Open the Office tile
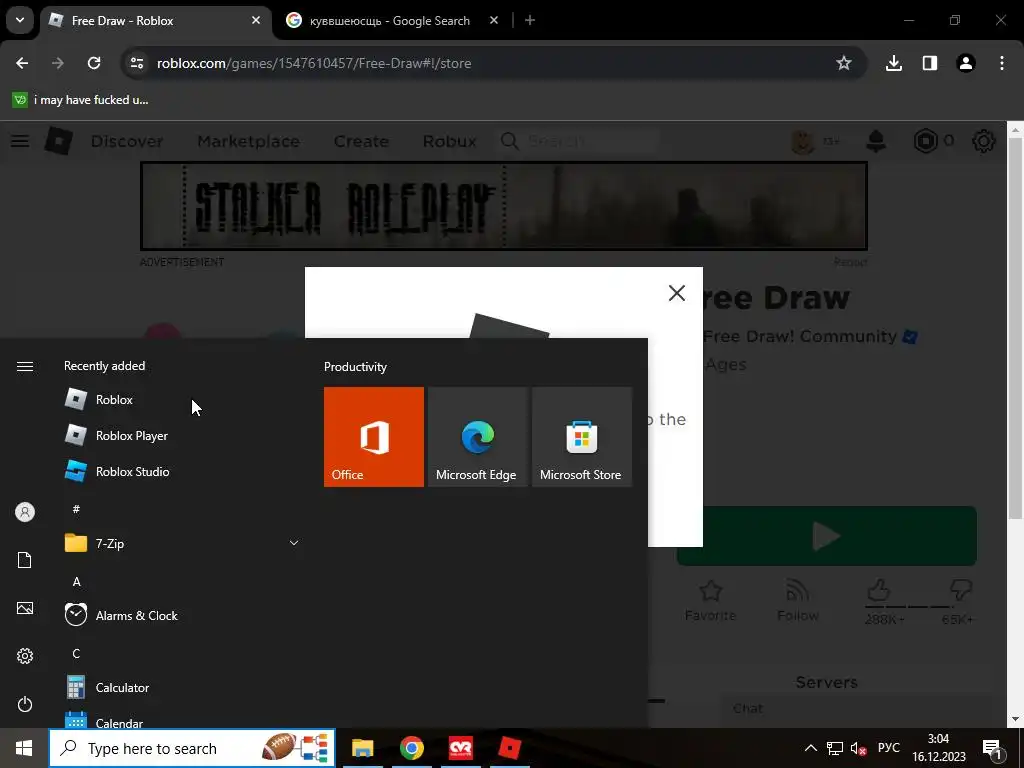This screenshot has width=1024, height=768. coord(374,437)
